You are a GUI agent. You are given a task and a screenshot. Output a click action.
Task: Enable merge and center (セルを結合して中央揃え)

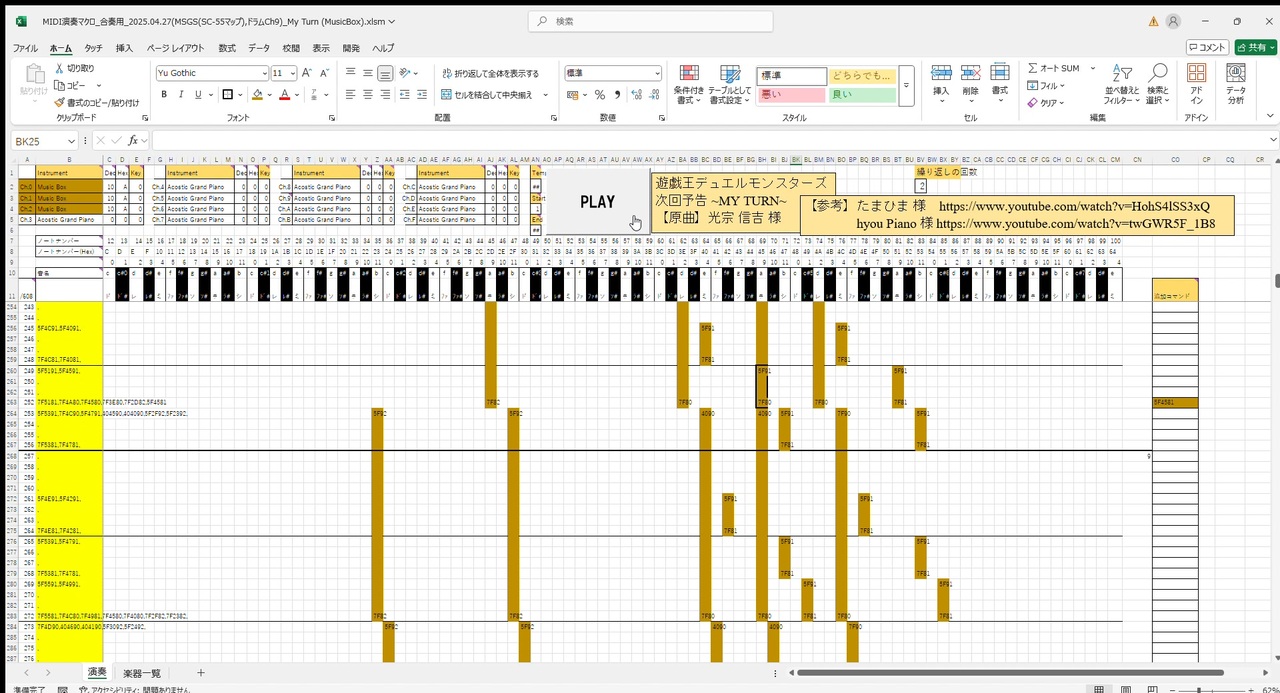coord(492,94)
